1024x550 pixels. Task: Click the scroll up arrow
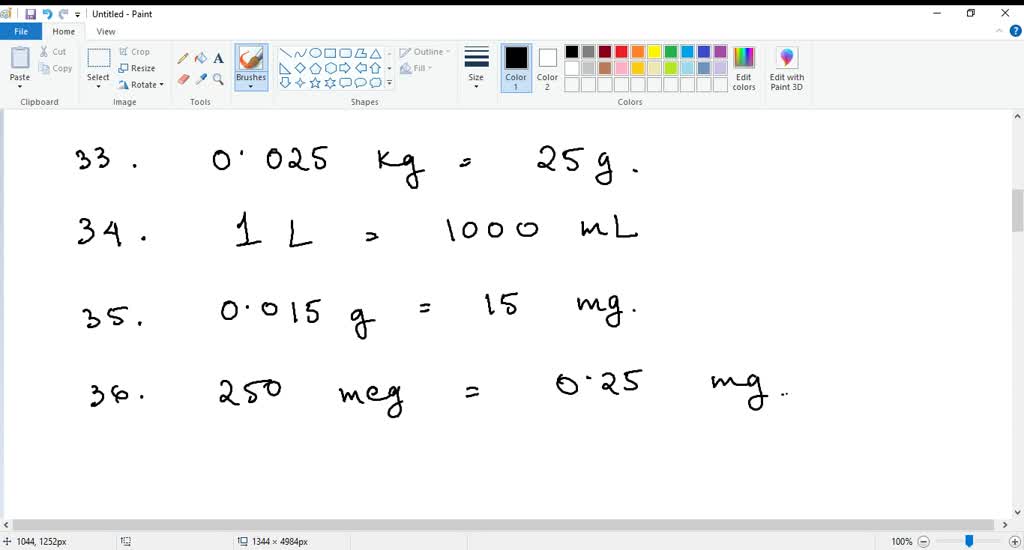point(1017,117)
